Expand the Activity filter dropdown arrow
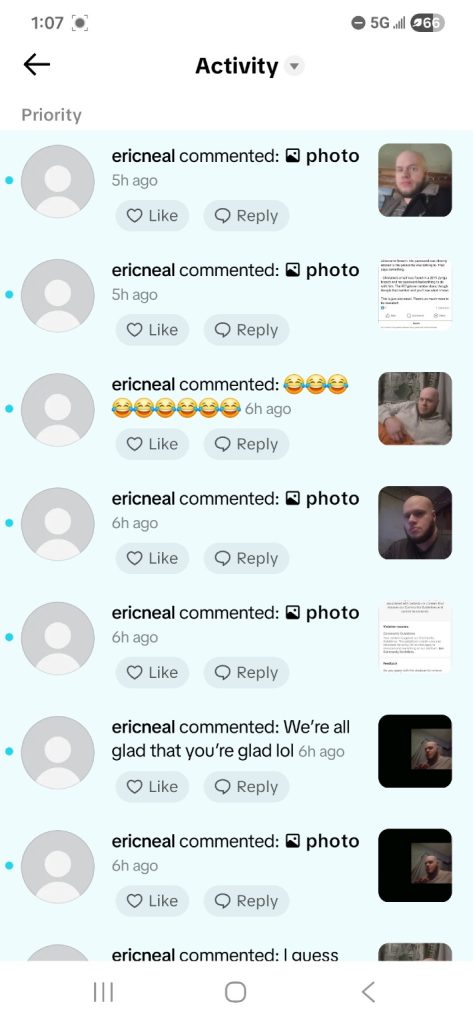This screenshot has width=473, height=1024. 295,66
